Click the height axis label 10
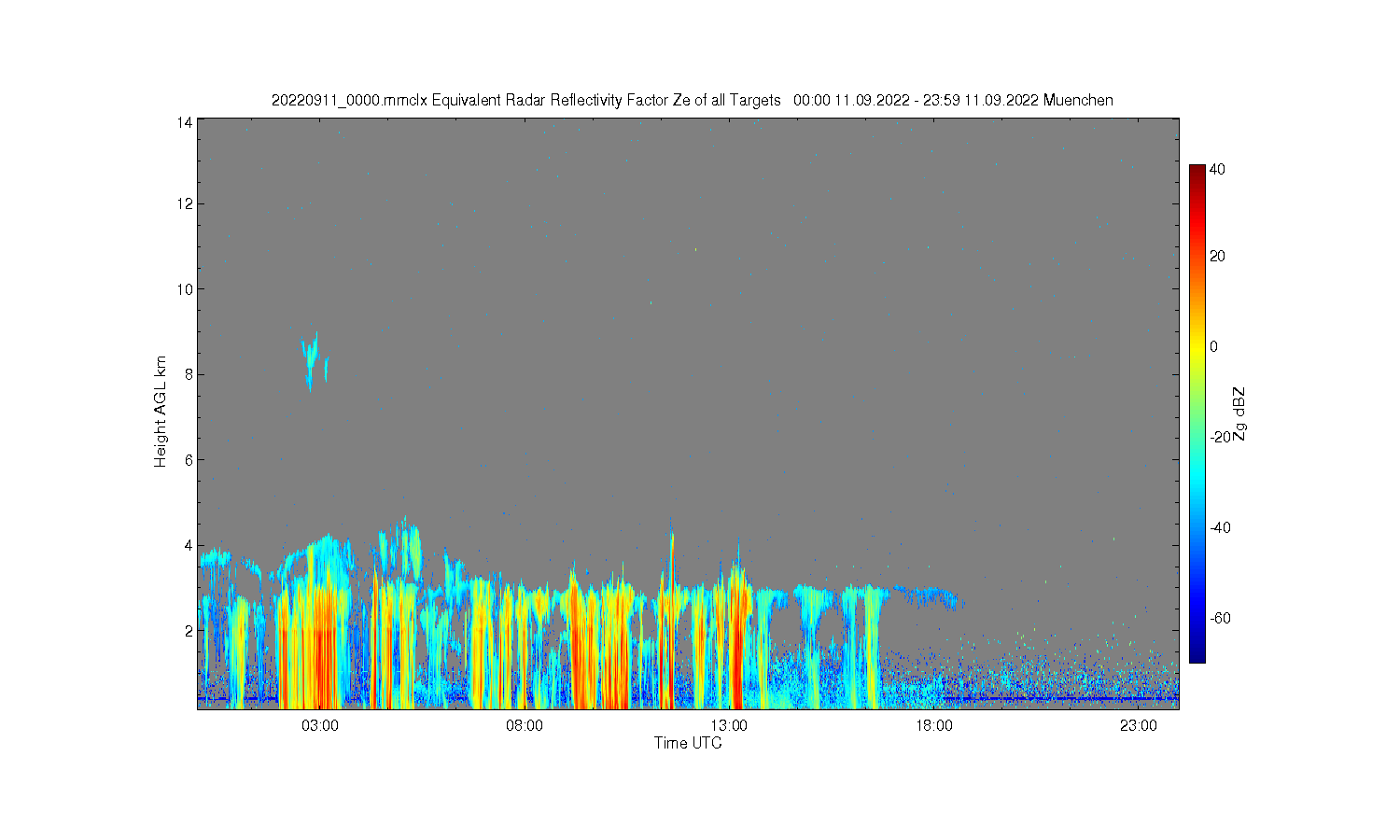The image size is (1400, 840). (185, 289)
